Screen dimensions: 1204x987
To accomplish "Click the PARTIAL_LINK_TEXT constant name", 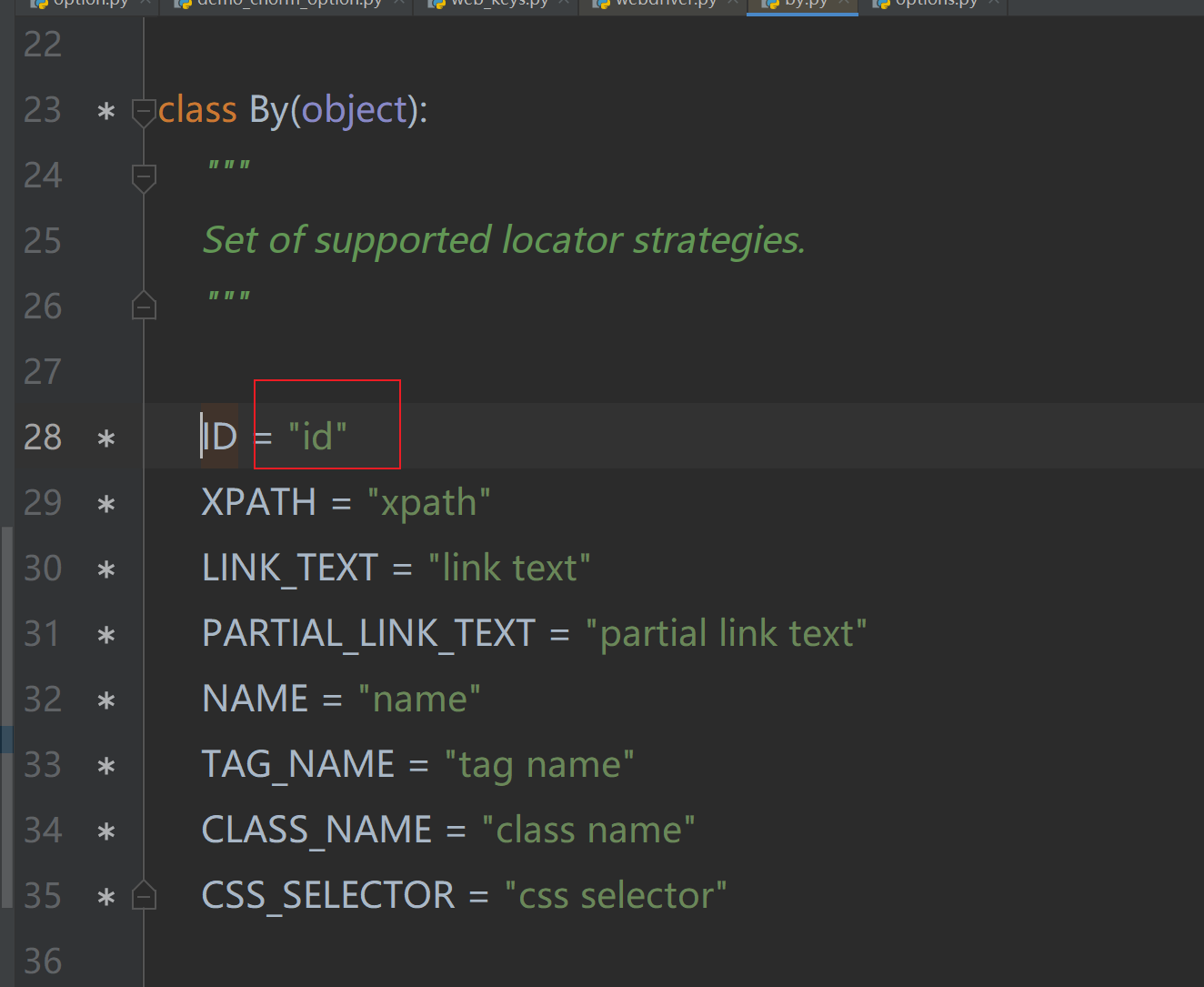I will 368,634.
